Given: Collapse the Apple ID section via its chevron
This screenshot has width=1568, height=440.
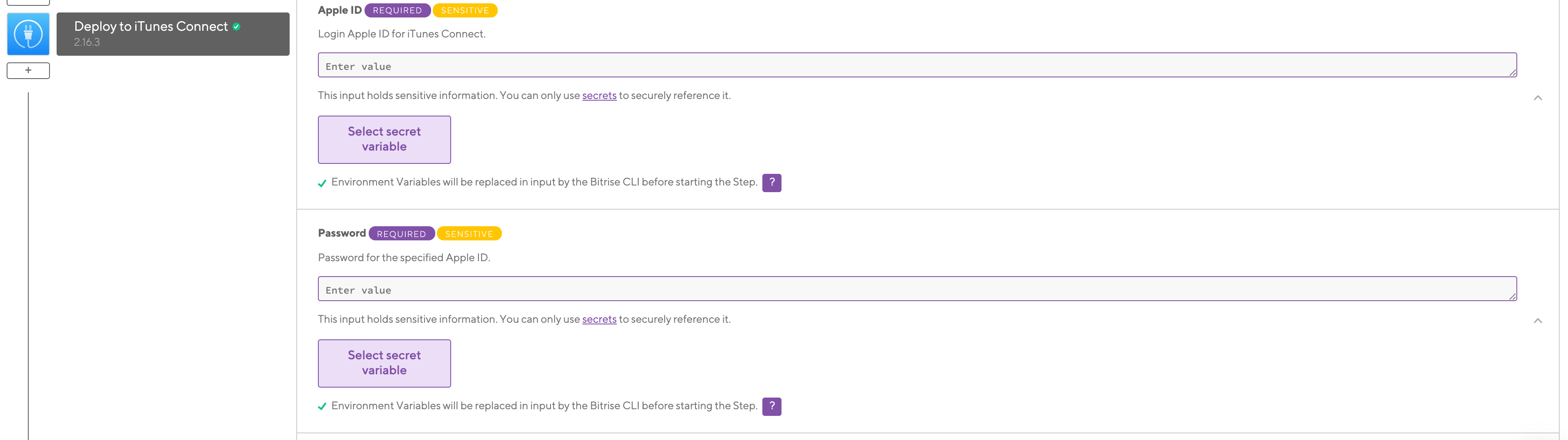Looking at the screenshot, I should click(1538, 98).
